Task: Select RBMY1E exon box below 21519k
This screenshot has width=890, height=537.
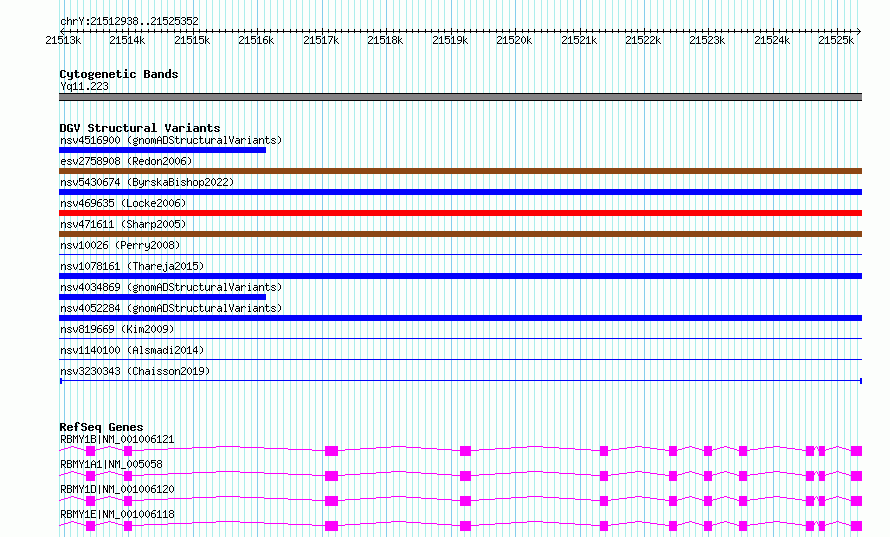Action: [x=465, y=526]
